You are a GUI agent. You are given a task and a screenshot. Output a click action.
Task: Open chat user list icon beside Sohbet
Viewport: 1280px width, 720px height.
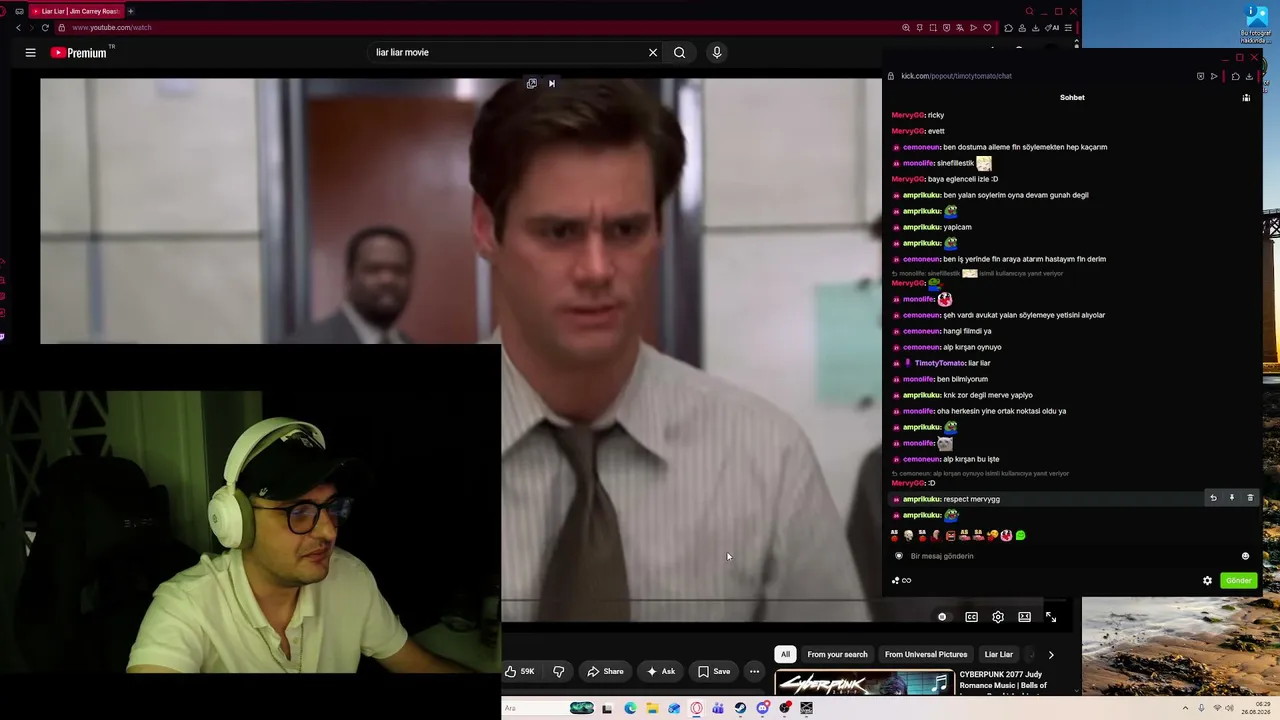[1246, 98]
